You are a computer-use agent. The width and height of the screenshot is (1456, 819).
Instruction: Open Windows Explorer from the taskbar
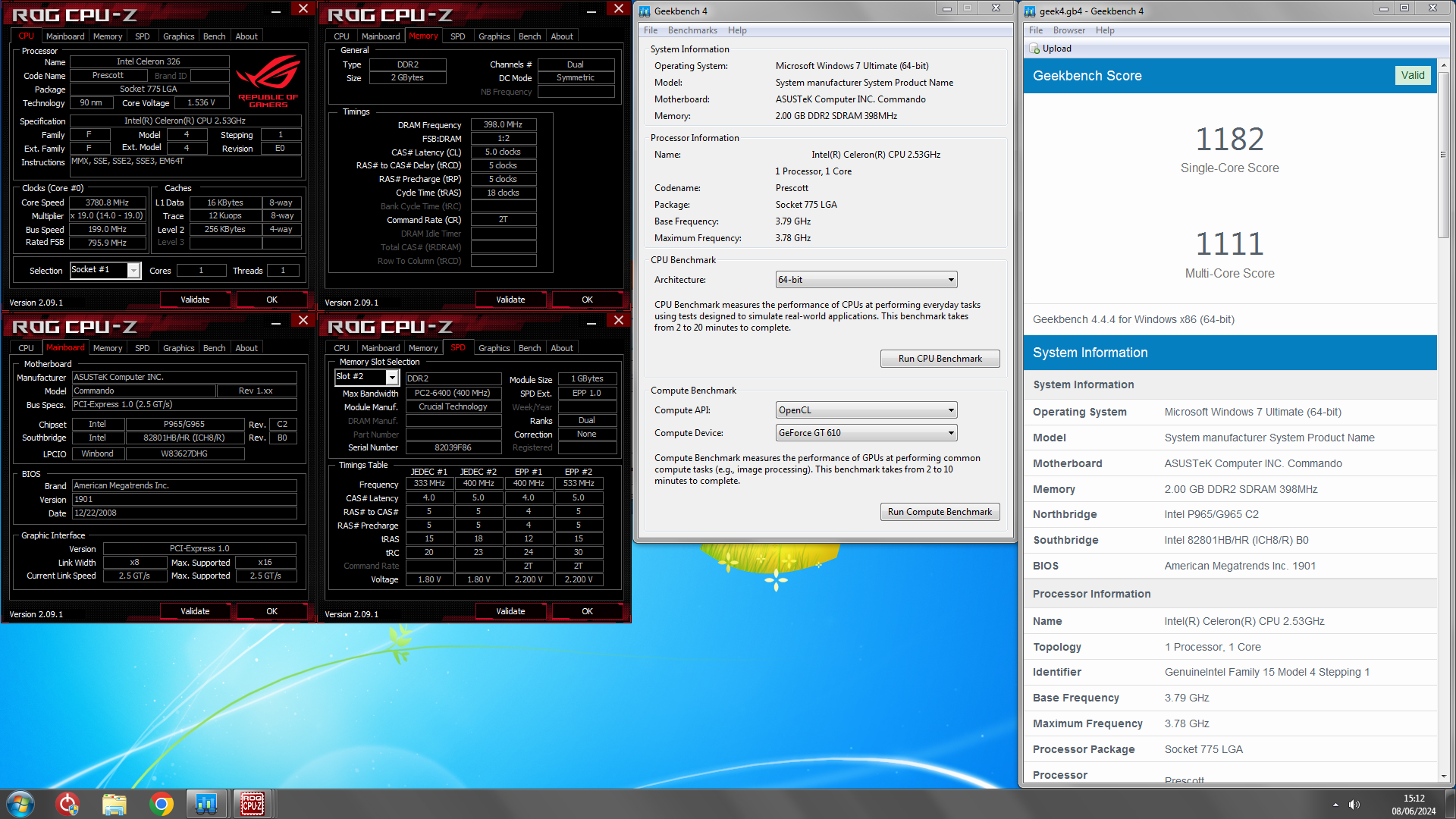(x=115, y=804)
